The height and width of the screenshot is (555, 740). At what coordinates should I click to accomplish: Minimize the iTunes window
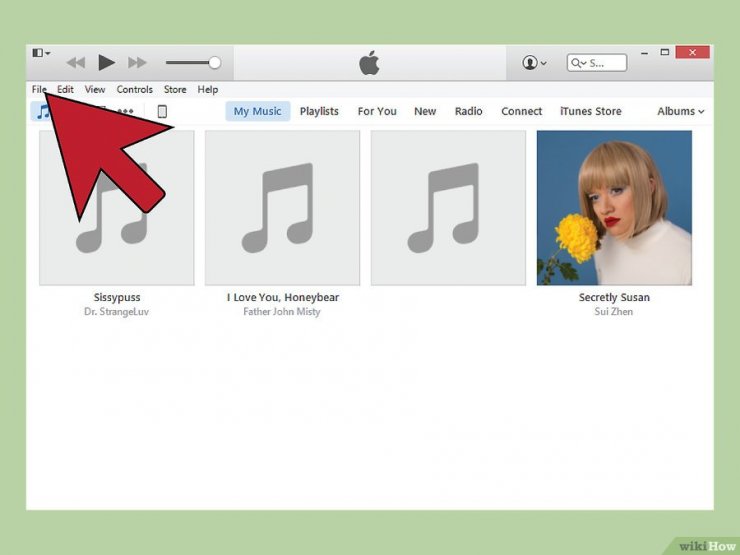click(644, 53)
